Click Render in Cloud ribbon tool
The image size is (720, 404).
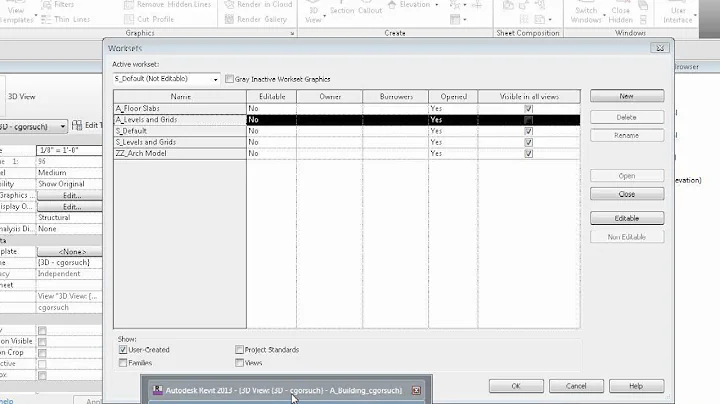point(259,5)
